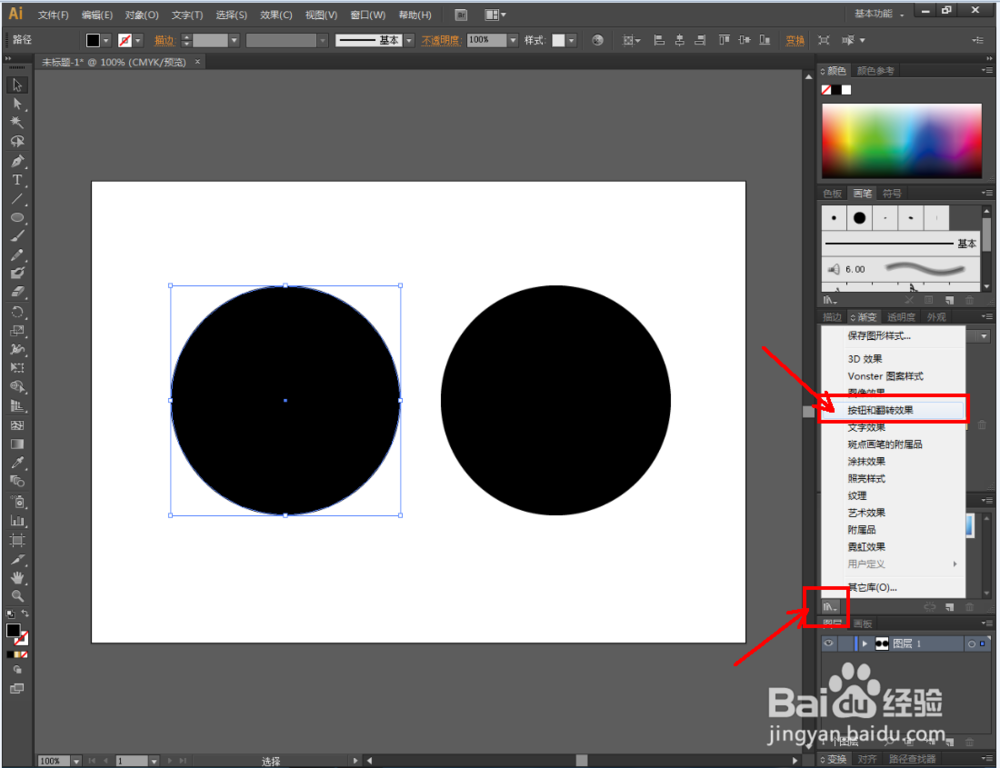1000x768 pixels.
Task: Select the Line Segment tool
Action: (x=17, y=198)
